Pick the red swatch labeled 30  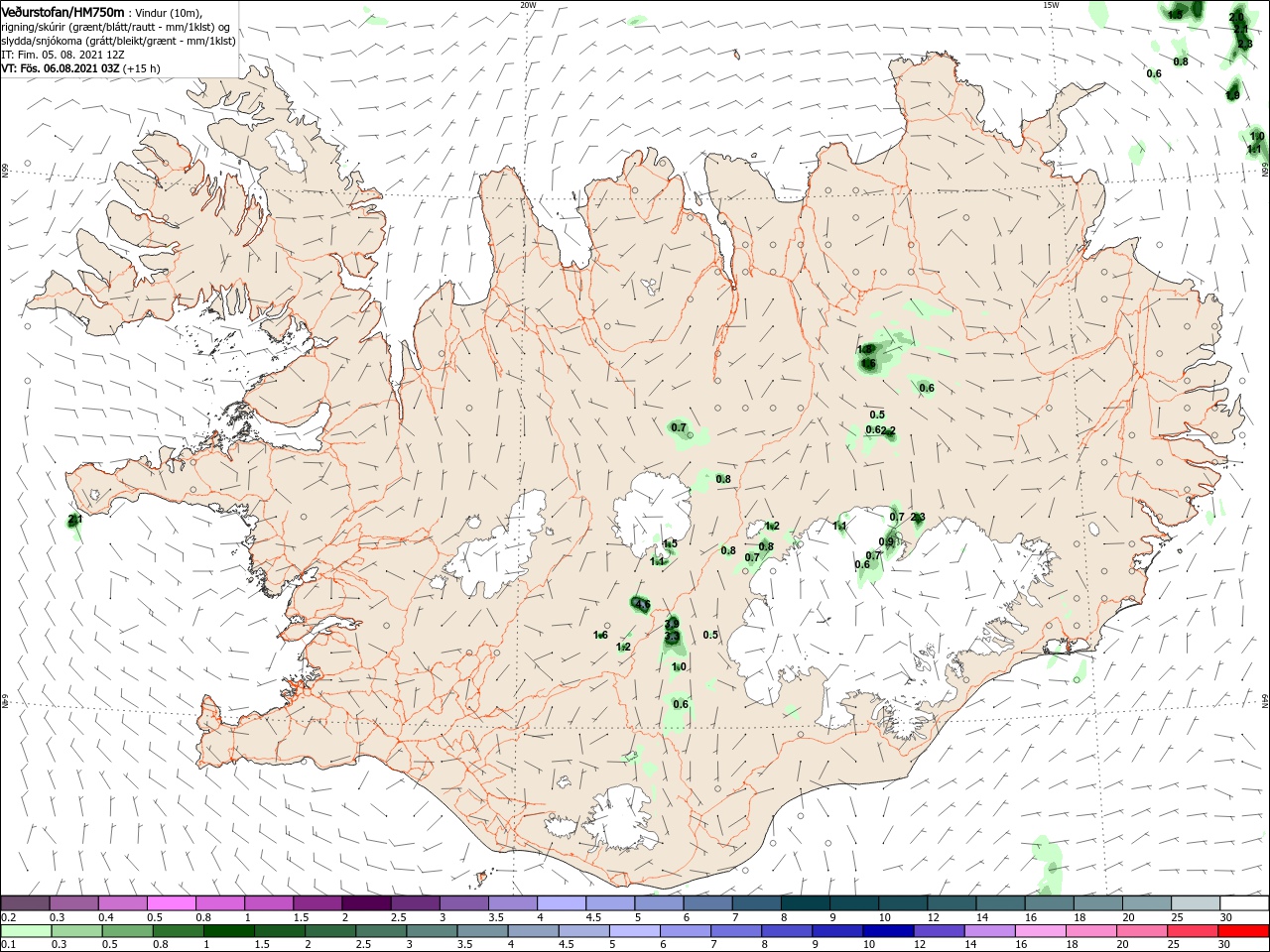(1244, 931)
